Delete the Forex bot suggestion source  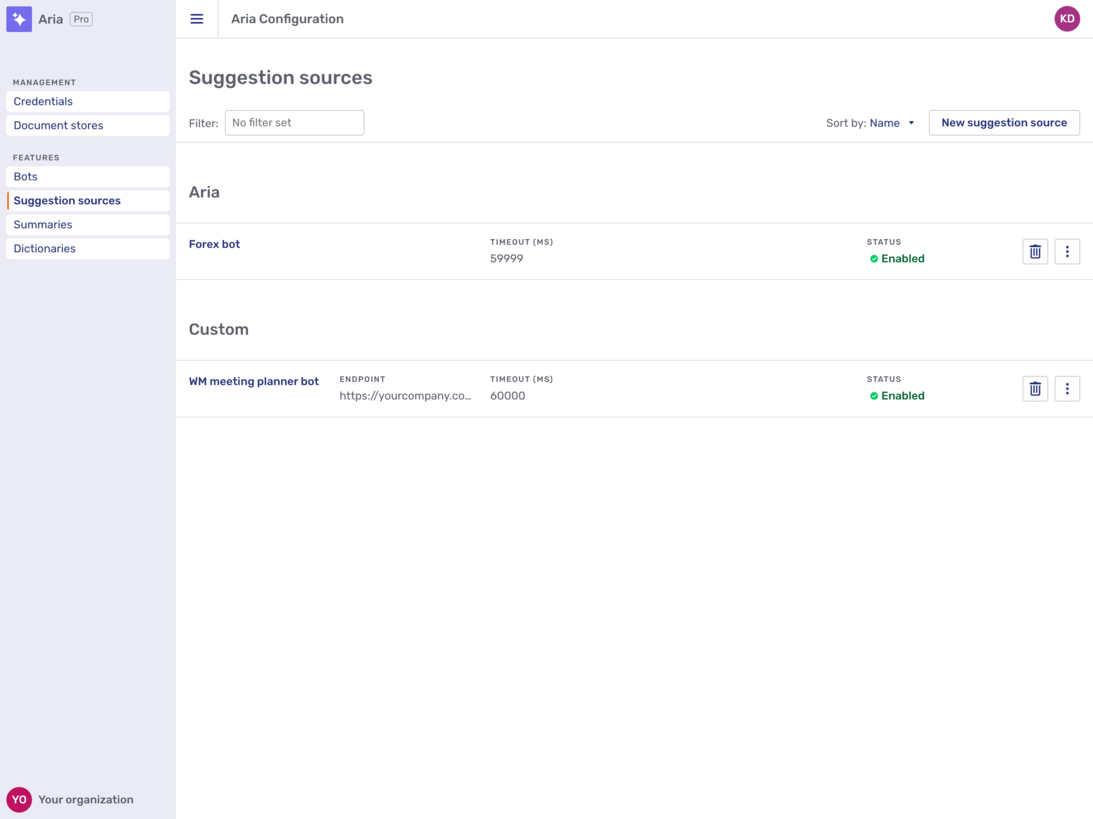point(1035,251)
